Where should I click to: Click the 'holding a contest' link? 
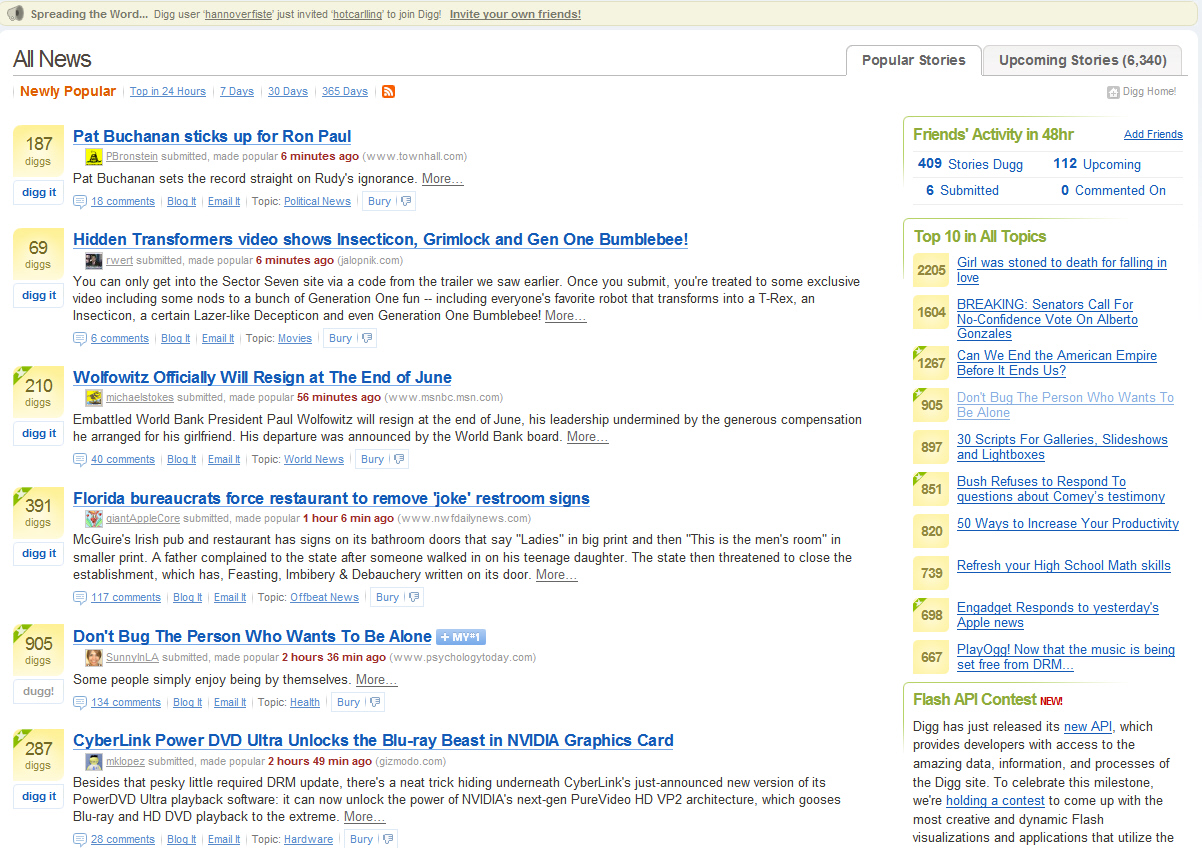pos(995,801)
